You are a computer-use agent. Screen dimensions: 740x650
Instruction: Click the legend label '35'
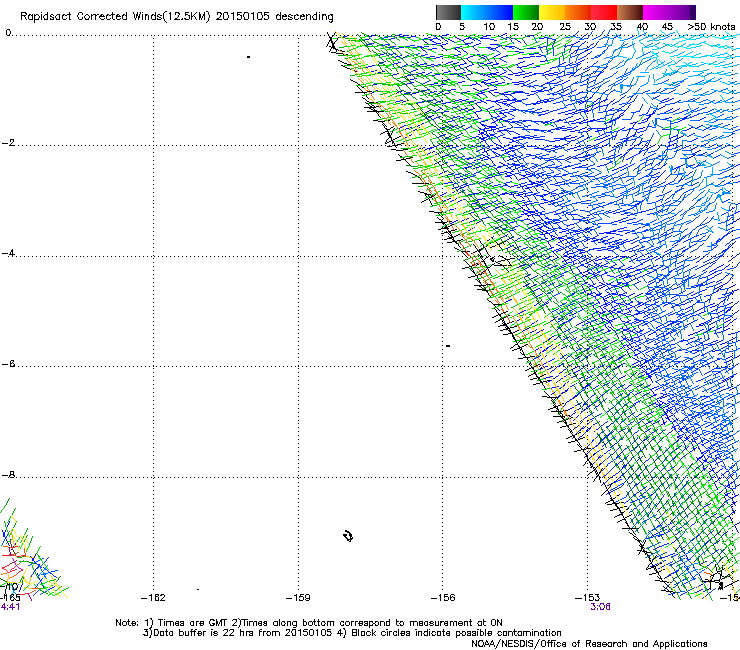point(616,27)
